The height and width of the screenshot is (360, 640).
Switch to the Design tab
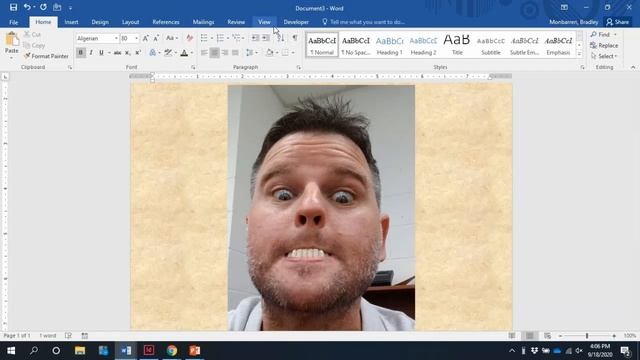[100, 22]
